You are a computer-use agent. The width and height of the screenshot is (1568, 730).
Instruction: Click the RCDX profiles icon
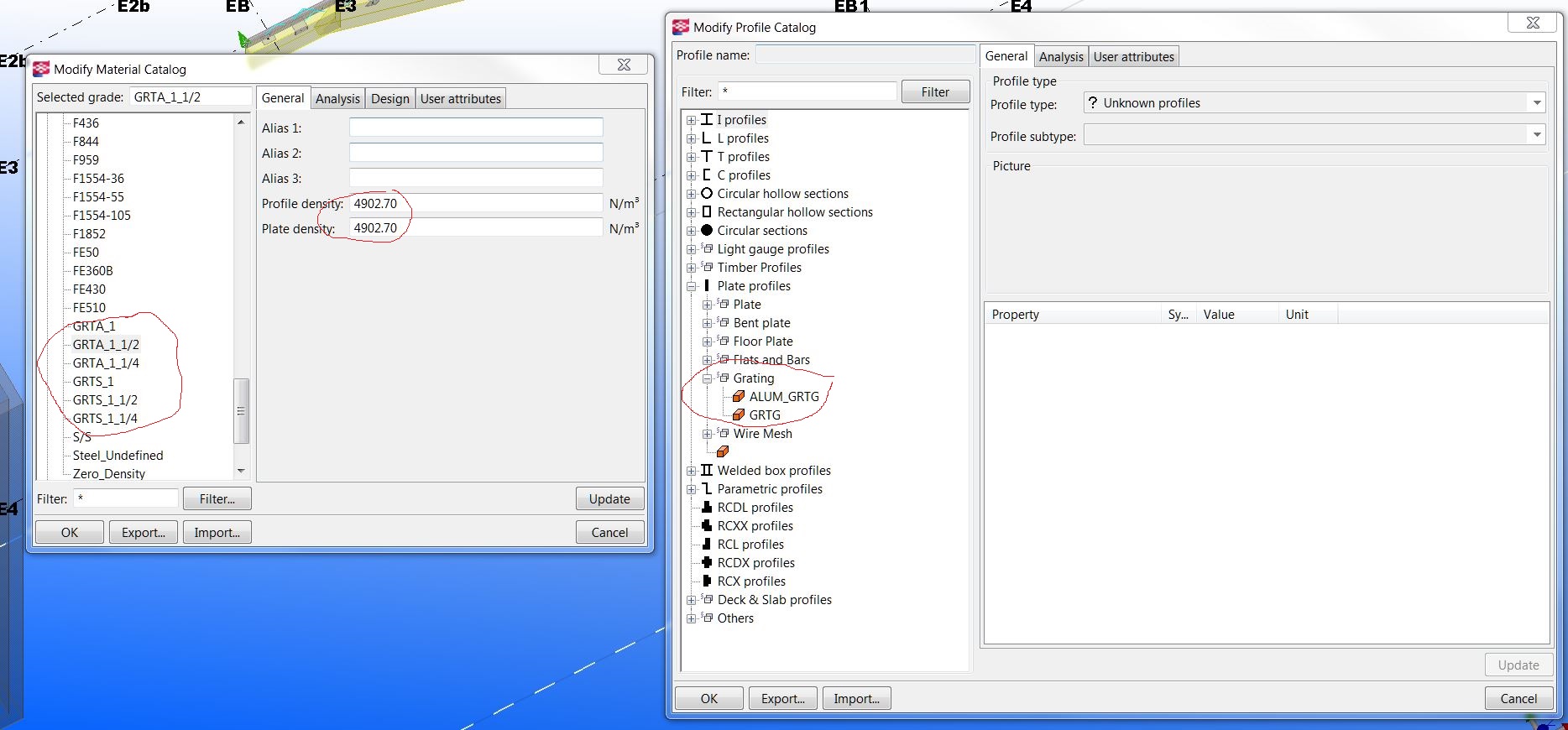[707, 563]
